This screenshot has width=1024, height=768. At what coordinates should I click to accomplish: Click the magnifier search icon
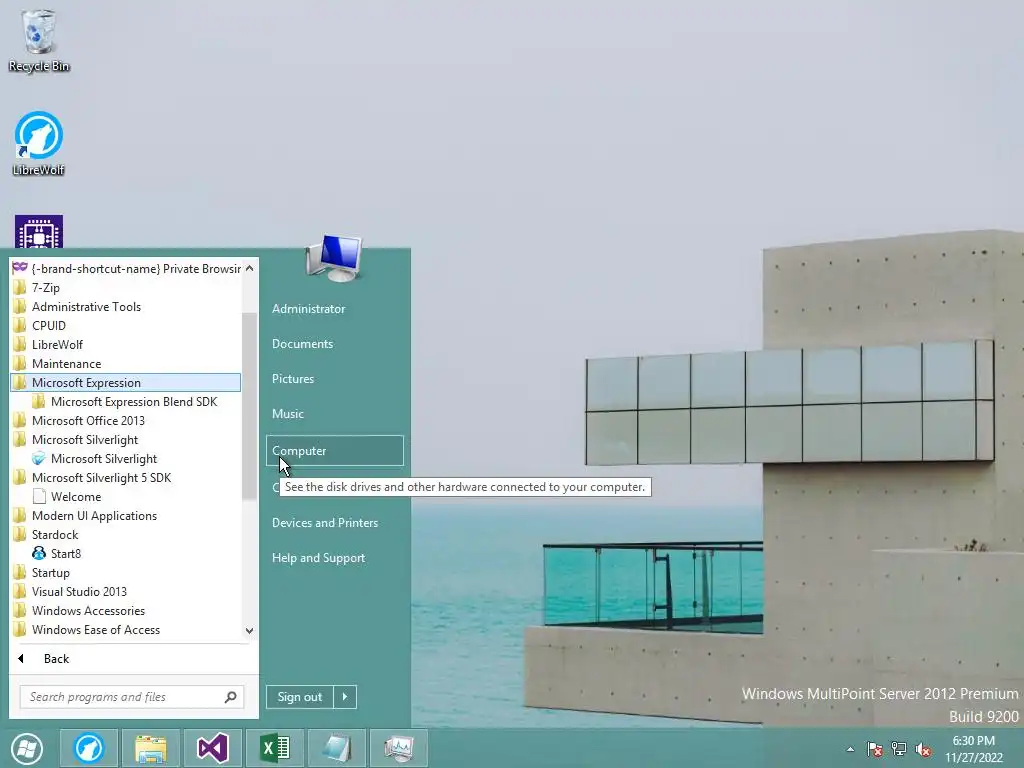coord(231,697)
